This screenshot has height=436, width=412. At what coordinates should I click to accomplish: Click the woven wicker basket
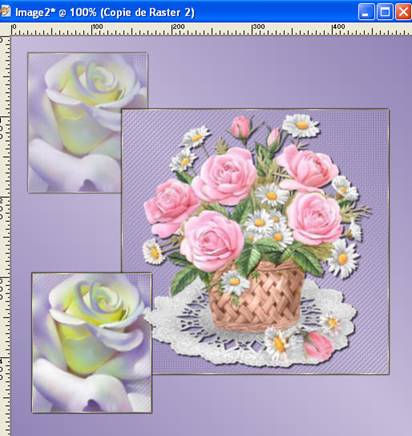pos(257,296)
